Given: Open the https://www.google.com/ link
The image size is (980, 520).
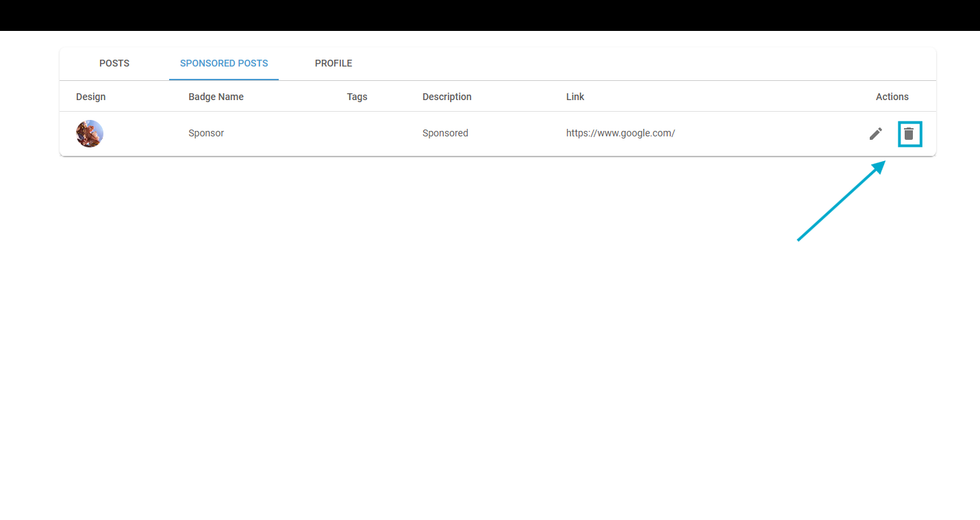Looking at the screenshot, I should point(620,133).
